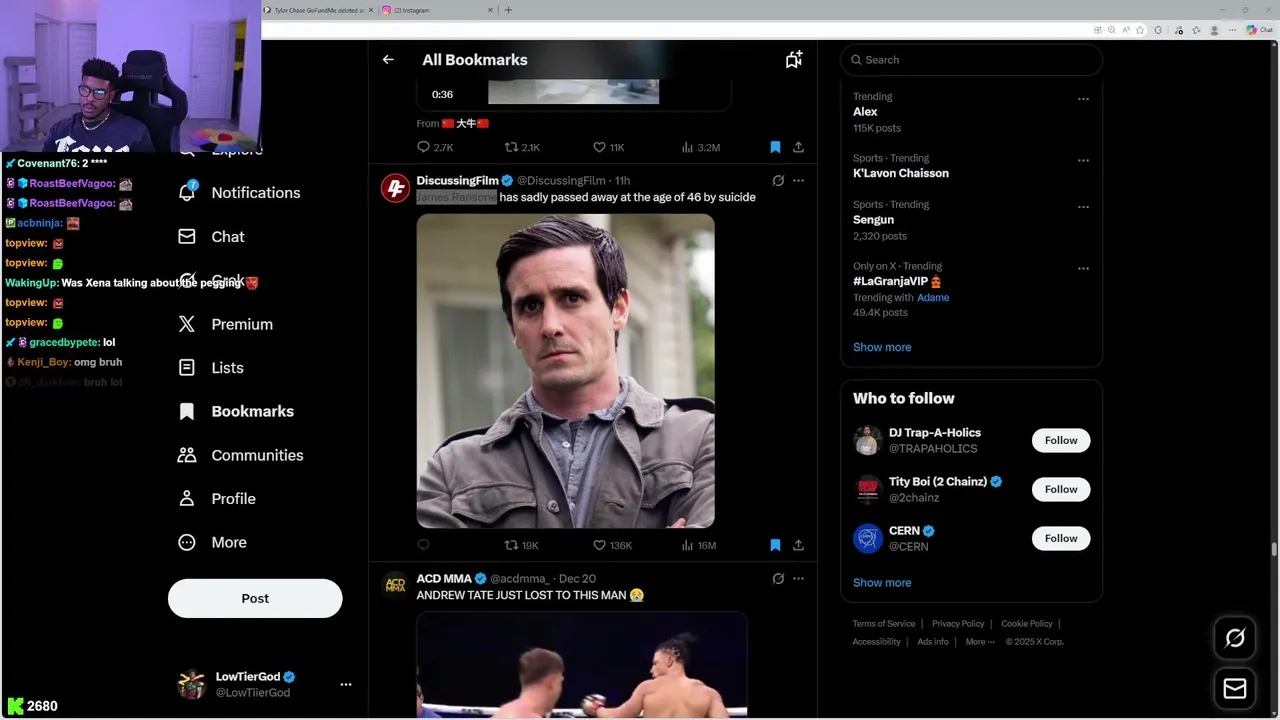Screen dimensions: 1280x720
Task: Open more options for #LaGranjaVIP trend
Action: [x=1083, y=268]
